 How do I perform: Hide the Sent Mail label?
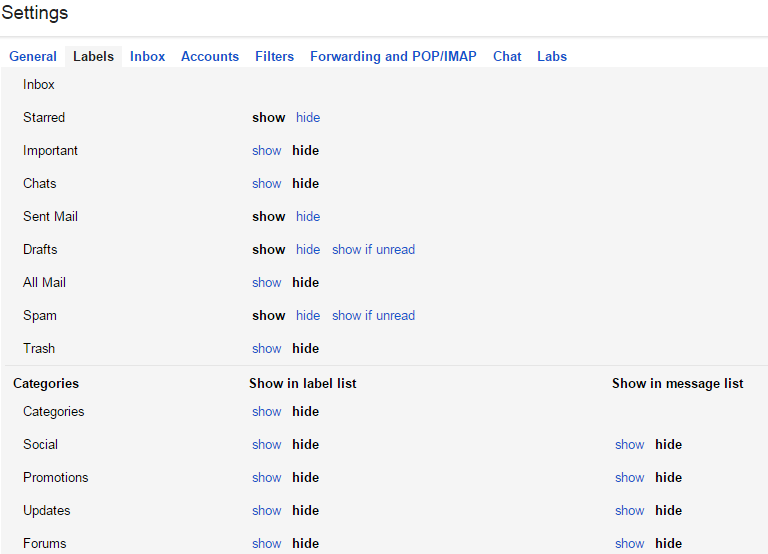tap(308, 217)
